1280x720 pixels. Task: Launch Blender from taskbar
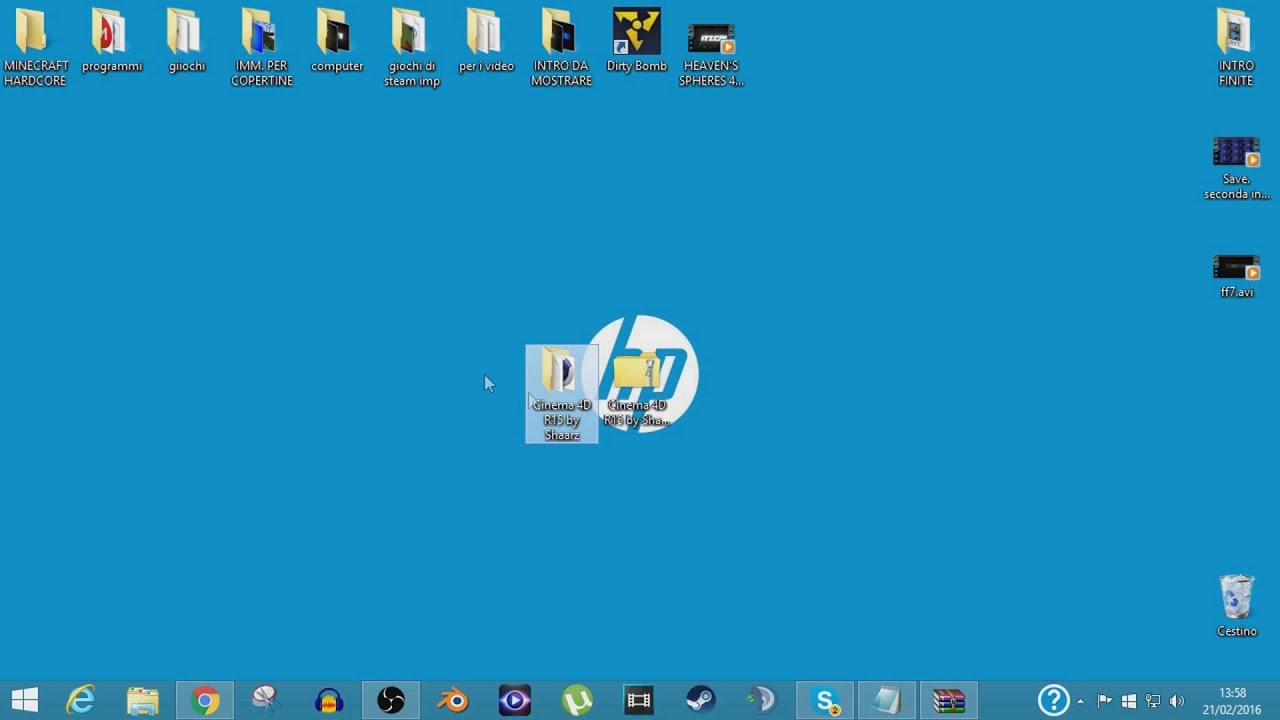coord(453,701)
